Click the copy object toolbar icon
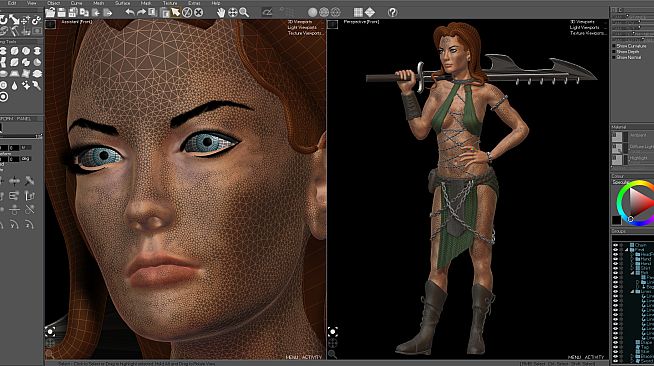The width and height of the screenshot is (654, 366). 84,13
